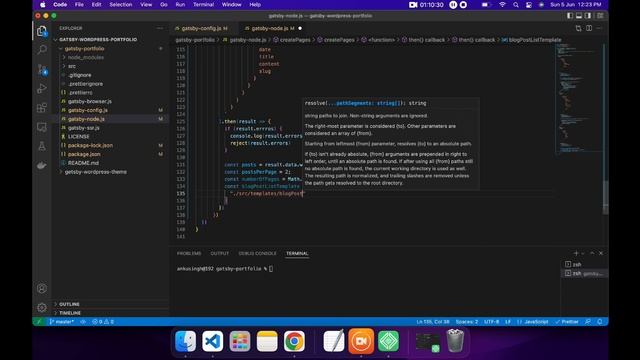Open the Explorer view in activity bar

coord(42,31)
